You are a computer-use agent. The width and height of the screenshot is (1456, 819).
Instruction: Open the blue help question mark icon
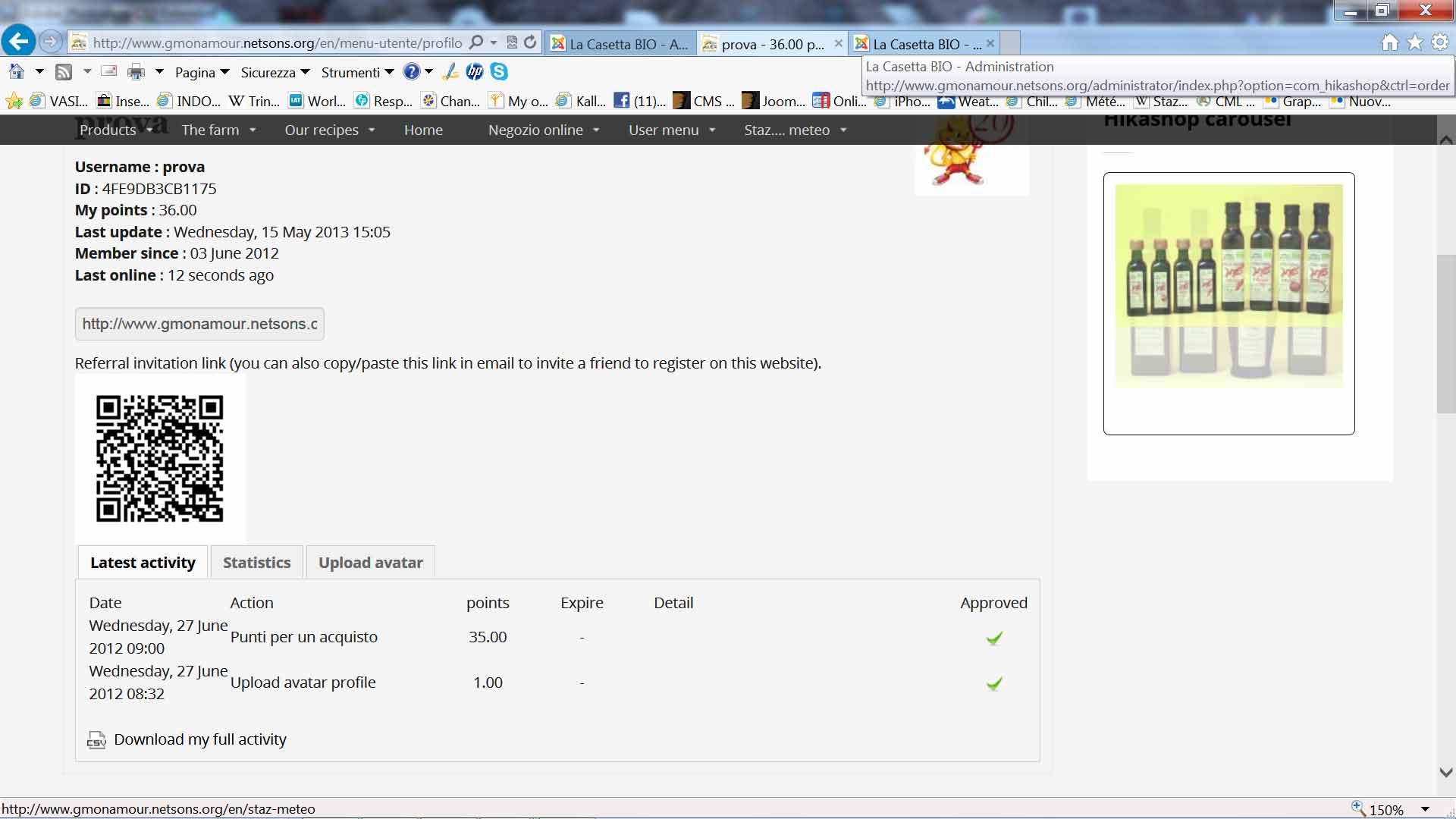tap(411, 71)
